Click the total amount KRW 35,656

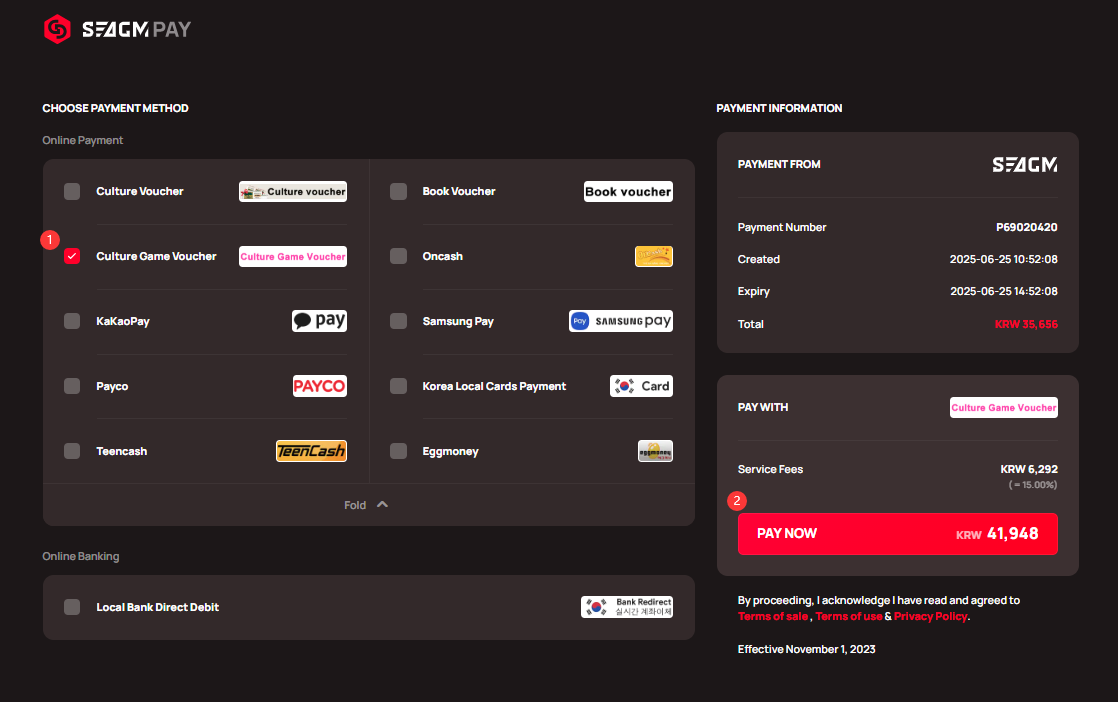tap(1026, 324)
